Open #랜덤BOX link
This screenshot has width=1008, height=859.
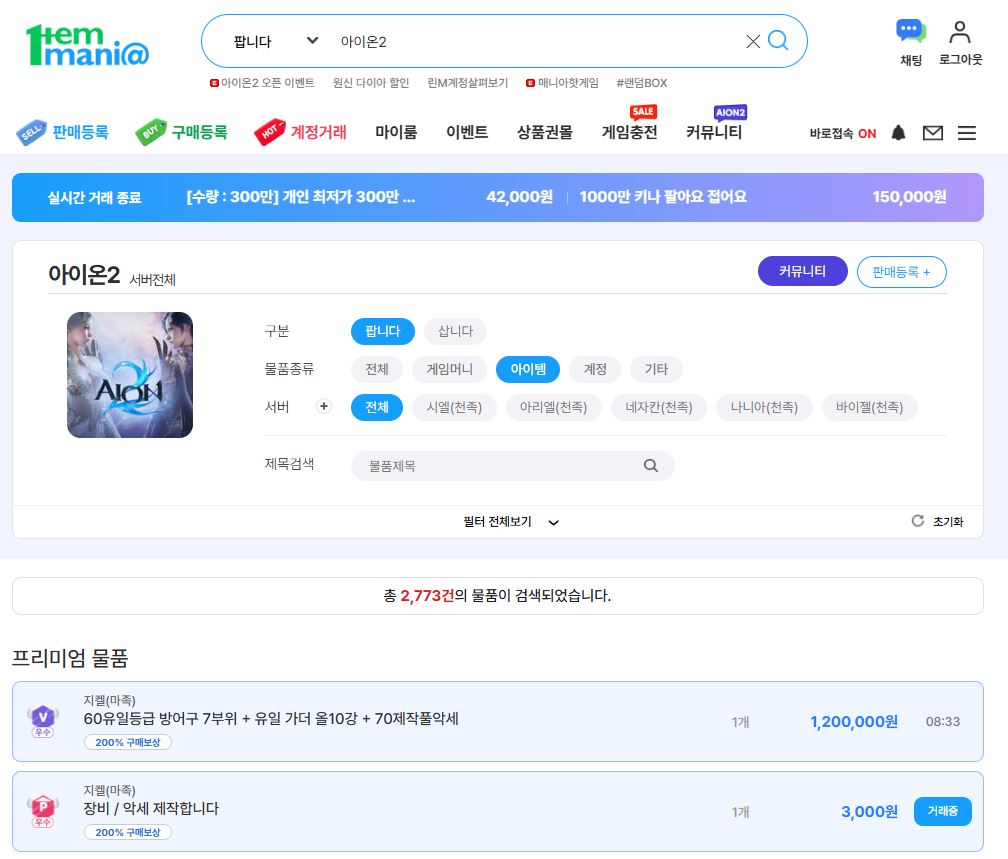642,83
